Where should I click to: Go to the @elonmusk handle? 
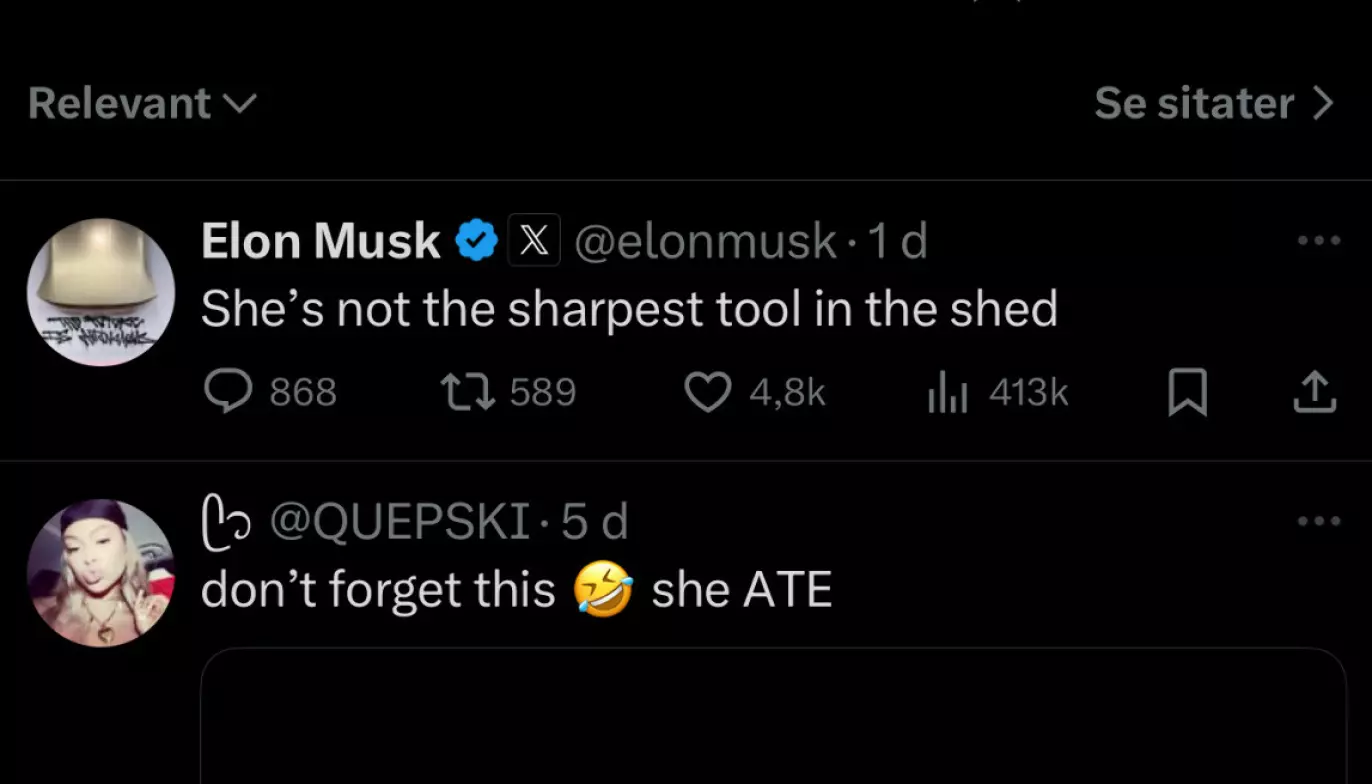coord(704,241)
